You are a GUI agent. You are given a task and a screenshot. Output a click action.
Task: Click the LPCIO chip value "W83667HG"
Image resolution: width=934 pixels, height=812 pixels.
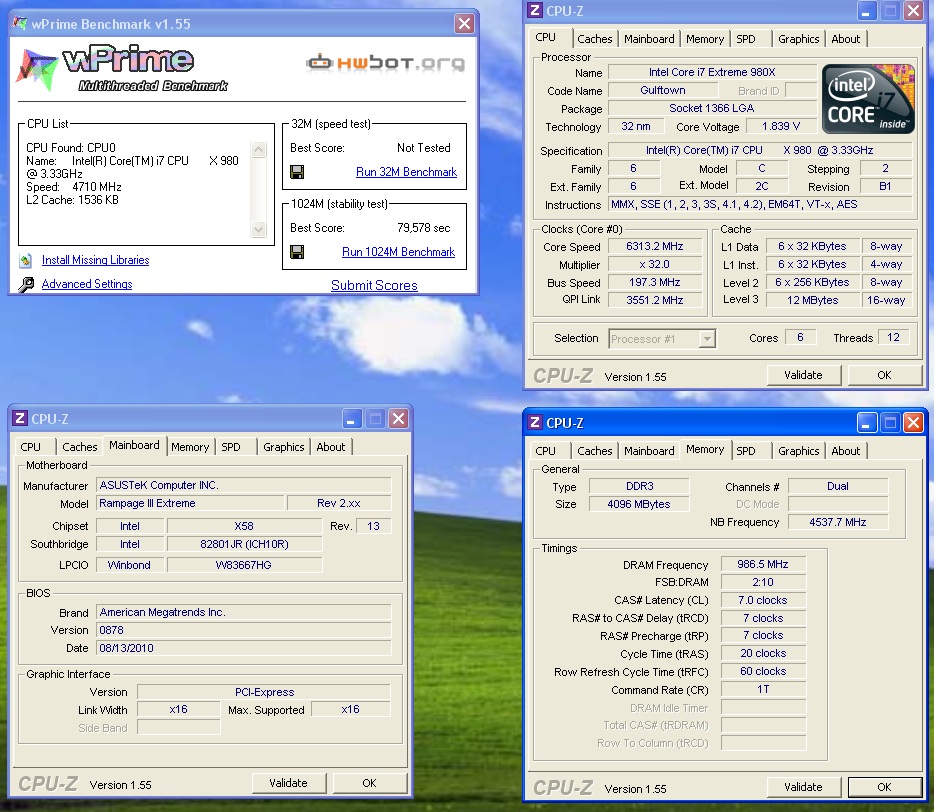coord(244,565)
